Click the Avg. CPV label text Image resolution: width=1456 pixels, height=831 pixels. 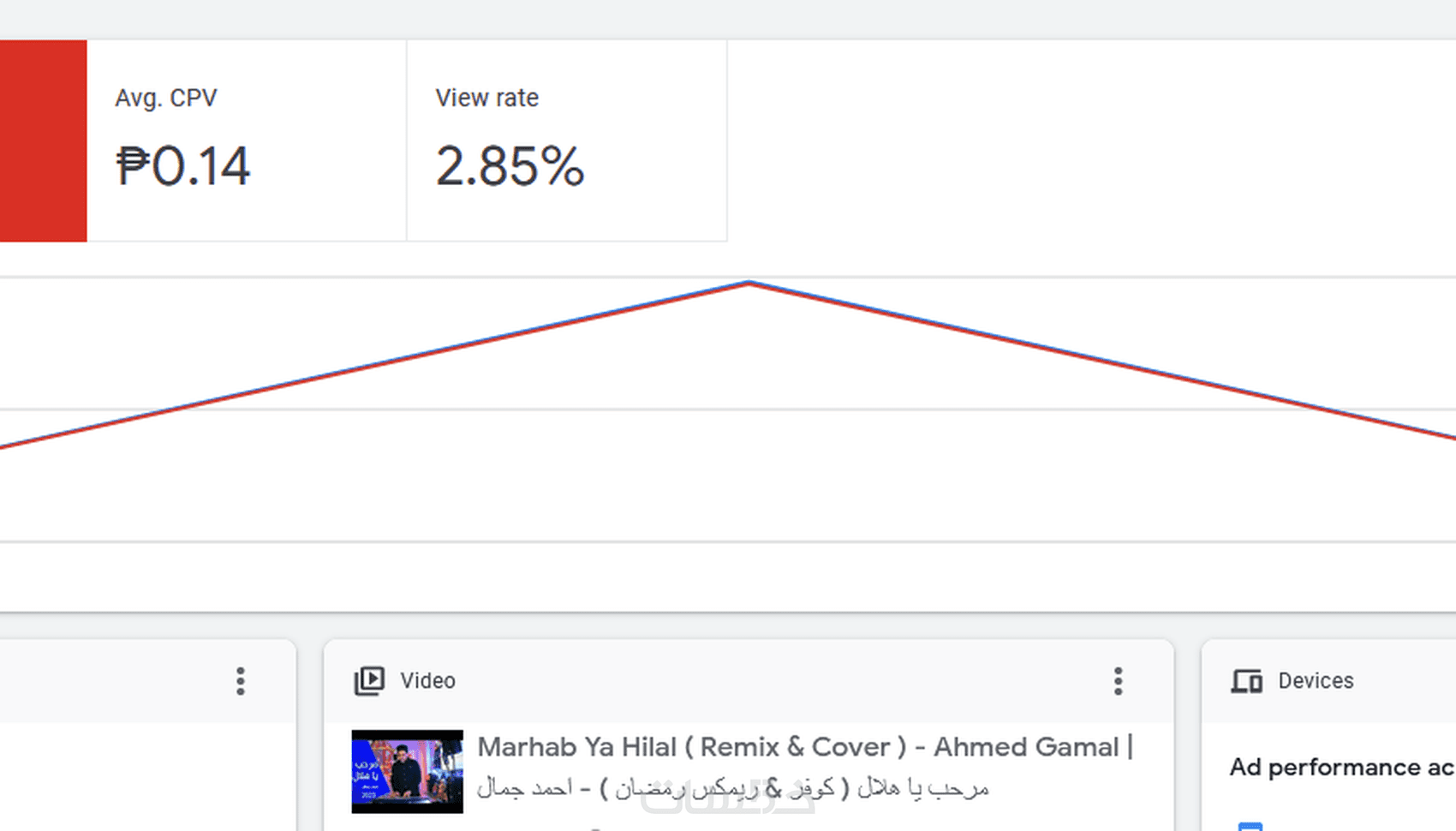[x=166, y=98]
